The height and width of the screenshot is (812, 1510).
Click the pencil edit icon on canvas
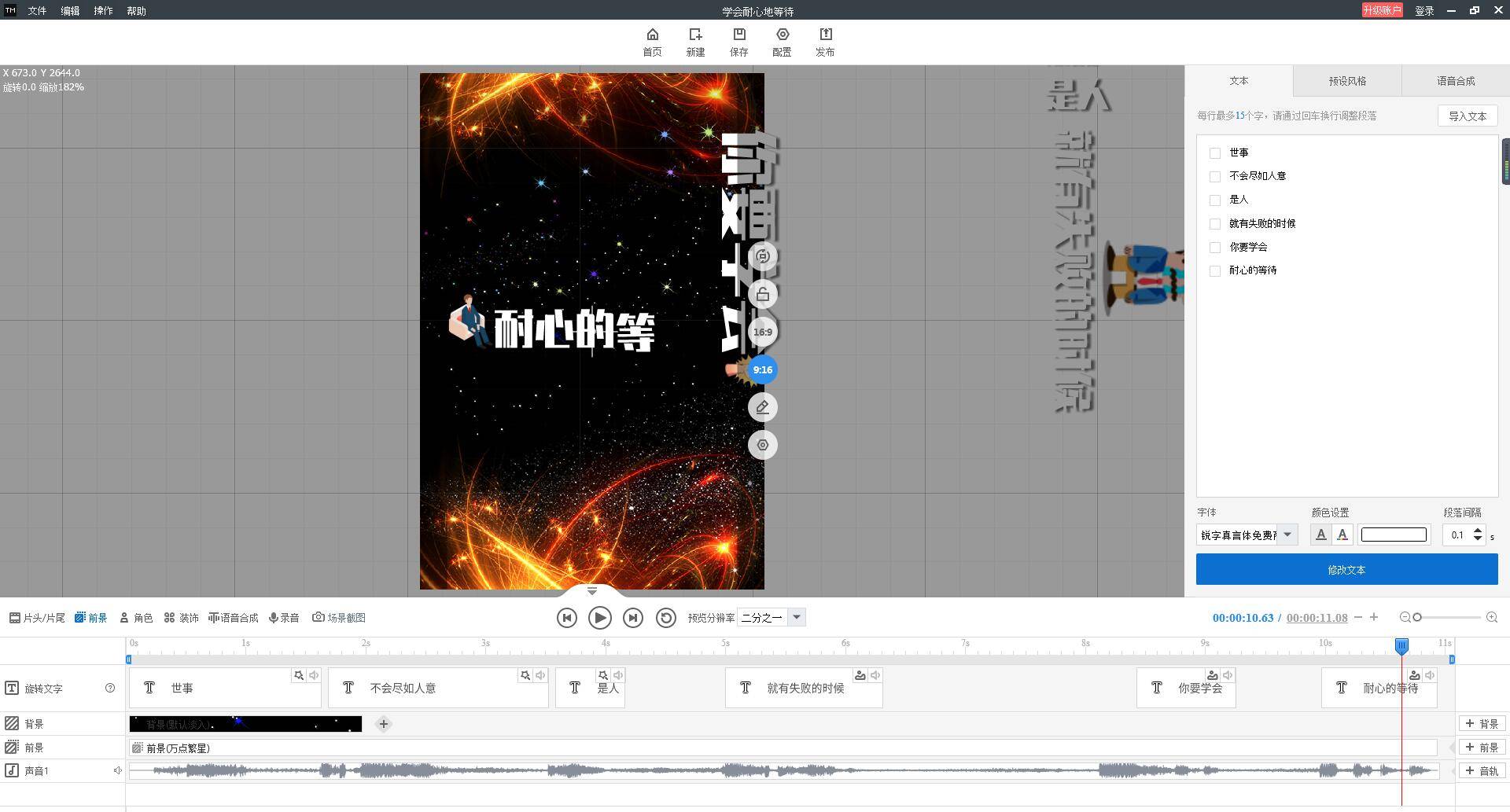pyautogui.click(x=762, y=407)
